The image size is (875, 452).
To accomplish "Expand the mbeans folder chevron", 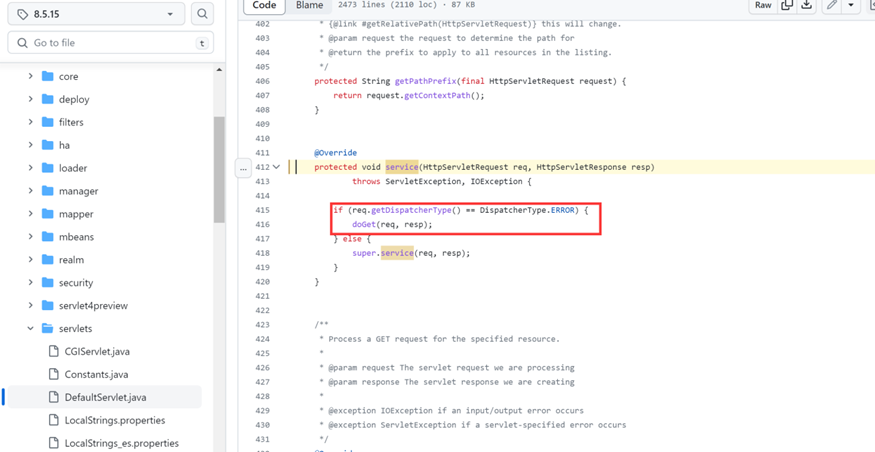I will pos(31,237).
